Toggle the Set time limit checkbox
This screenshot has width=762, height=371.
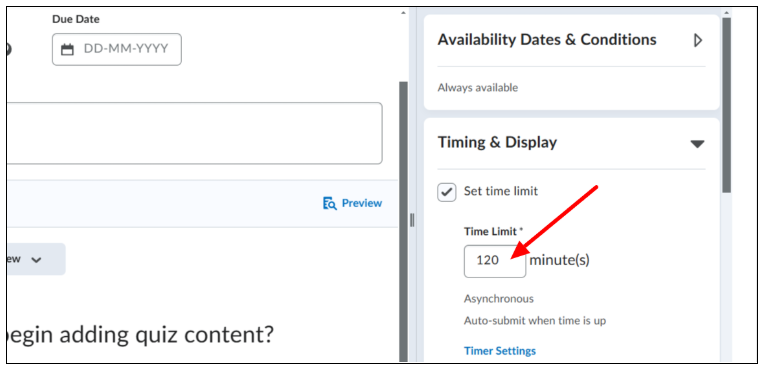tap(447, 192)
